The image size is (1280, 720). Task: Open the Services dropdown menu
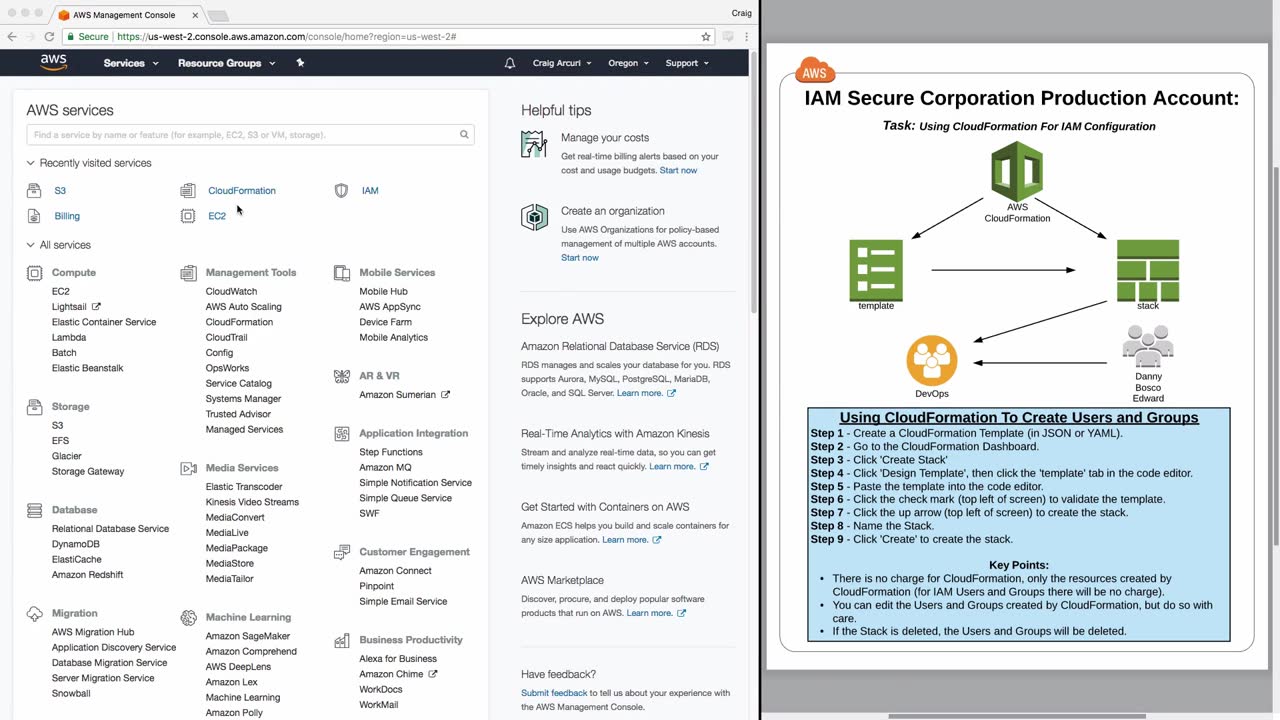tap(131, 63)
